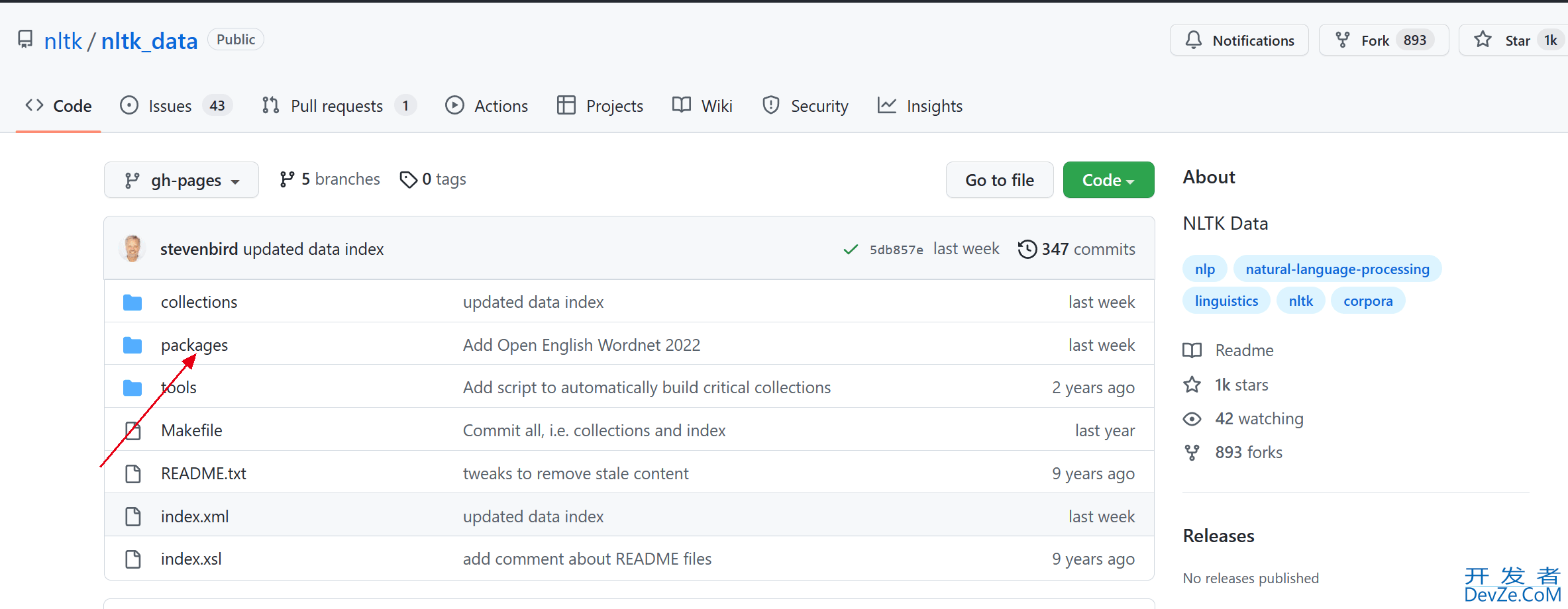1568x609 pixels.
Task: Open commit 'Add Open English Wordnet 2022'
Action: pyautogui.click(x=582, y=345)
